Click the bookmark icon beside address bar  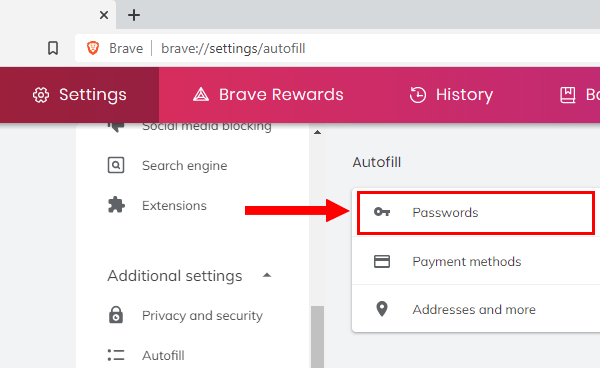53,48
